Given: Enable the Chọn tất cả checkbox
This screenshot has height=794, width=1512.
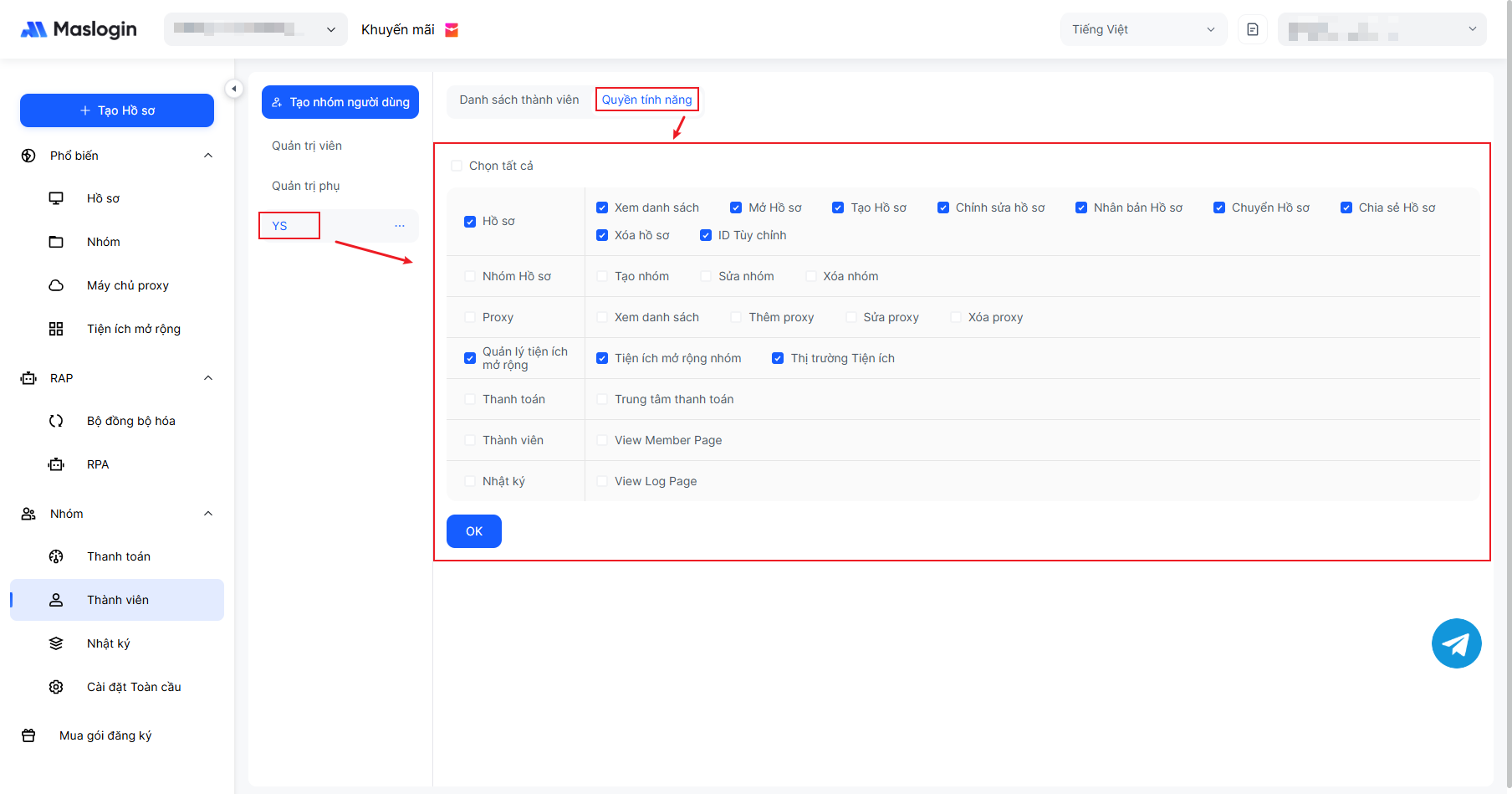Looking at the screenshot, I should point(457,166).
